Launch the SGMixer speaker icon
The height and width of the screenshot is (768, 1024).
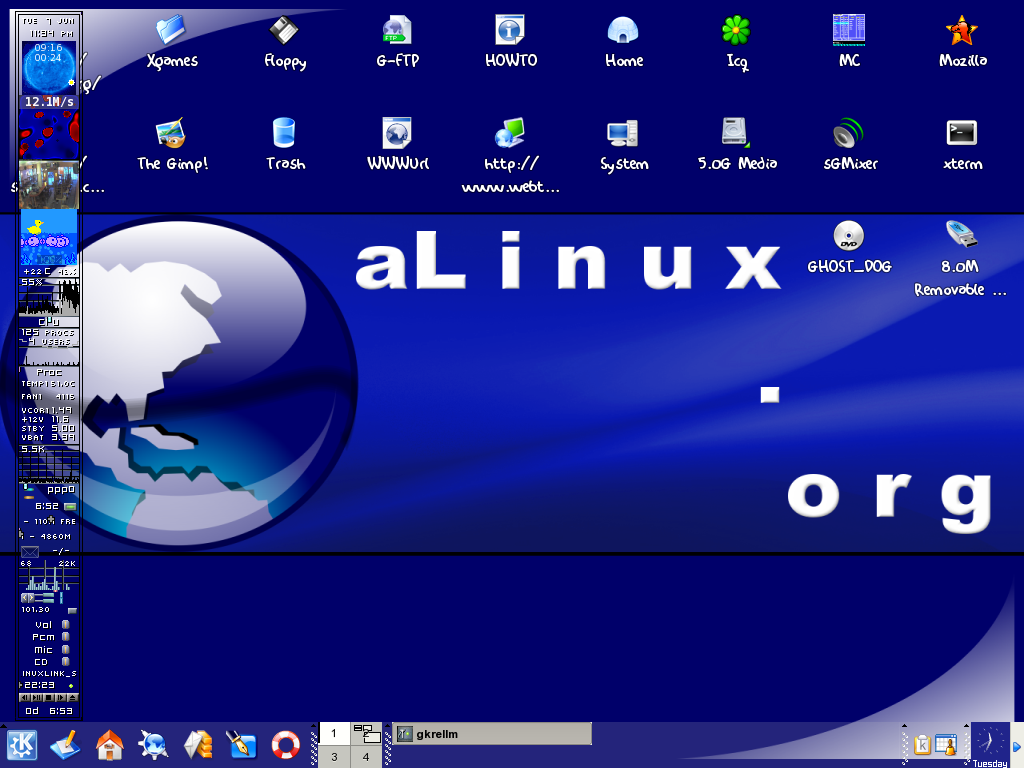point(849,133)
